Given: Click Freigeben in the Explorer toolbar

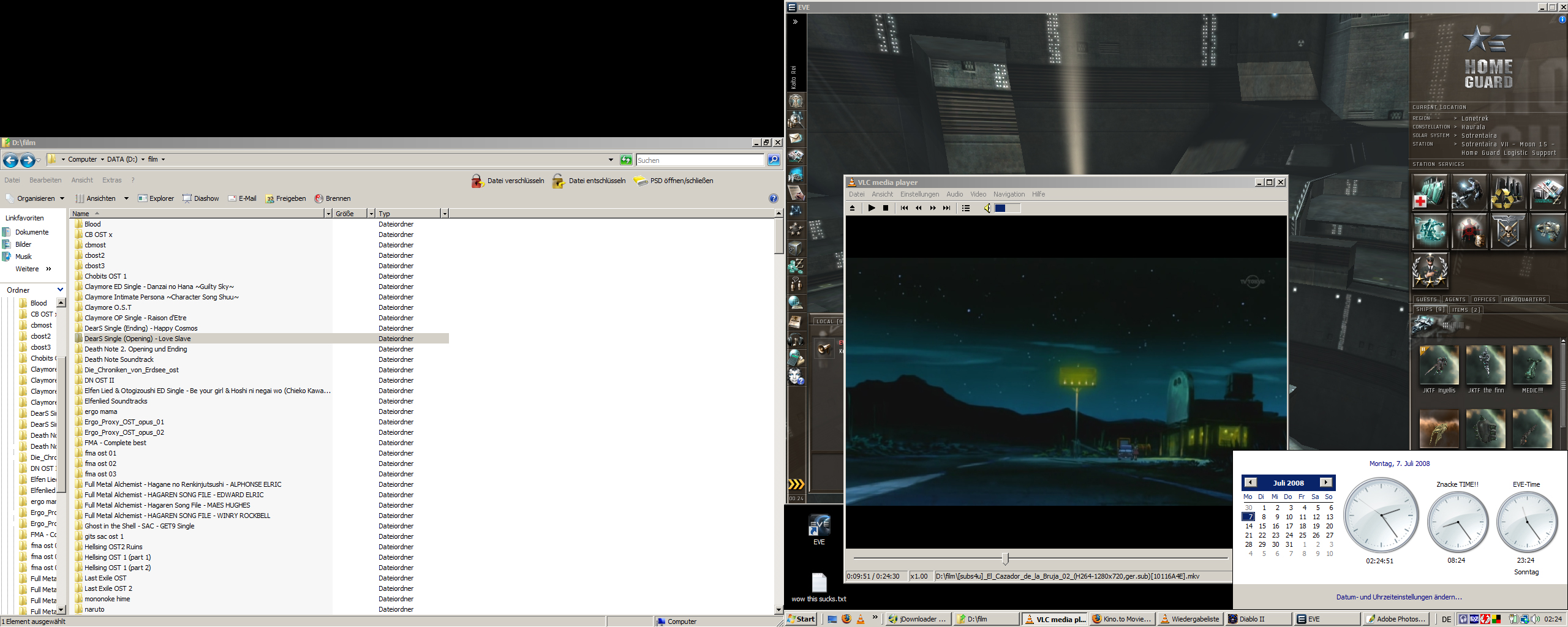Looking at the screenshot, I should (x=285, y=198).
